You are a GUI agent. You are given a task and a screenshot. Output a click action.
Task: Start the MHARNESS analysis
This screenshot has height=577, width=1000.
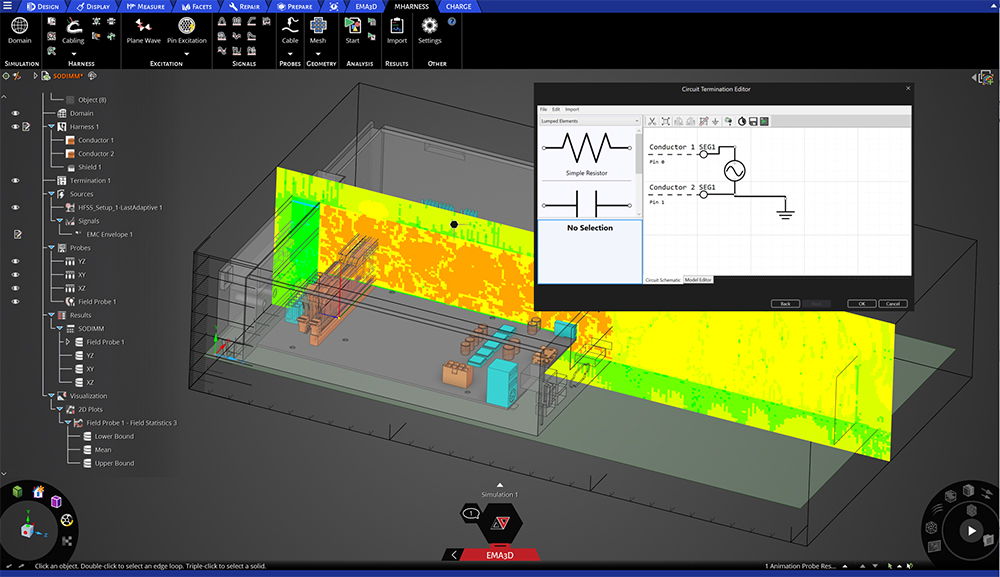click(352, 32)
